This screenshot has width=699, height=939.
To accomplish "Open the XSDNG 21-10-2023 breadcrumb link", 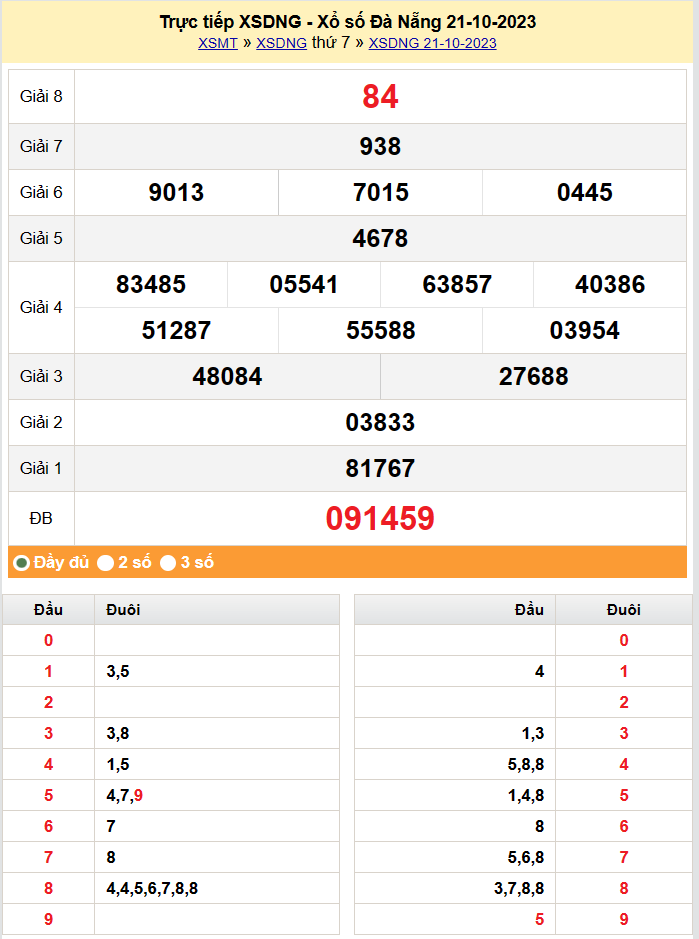I will click(x=432, y=43).
